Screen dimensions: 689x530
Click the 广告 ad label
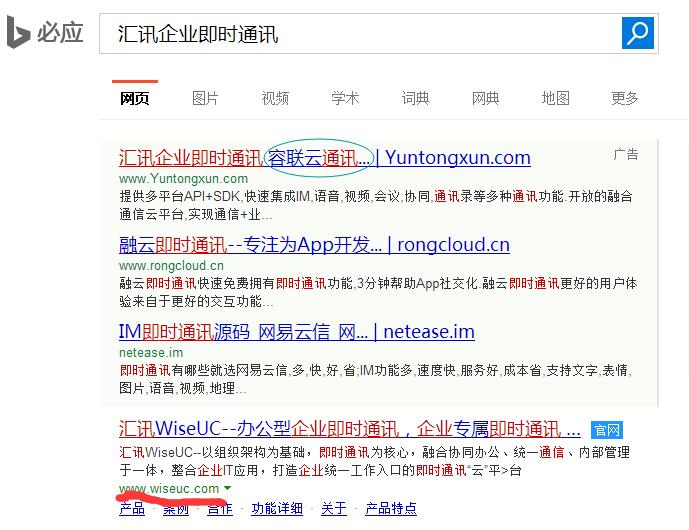point(625,154)
